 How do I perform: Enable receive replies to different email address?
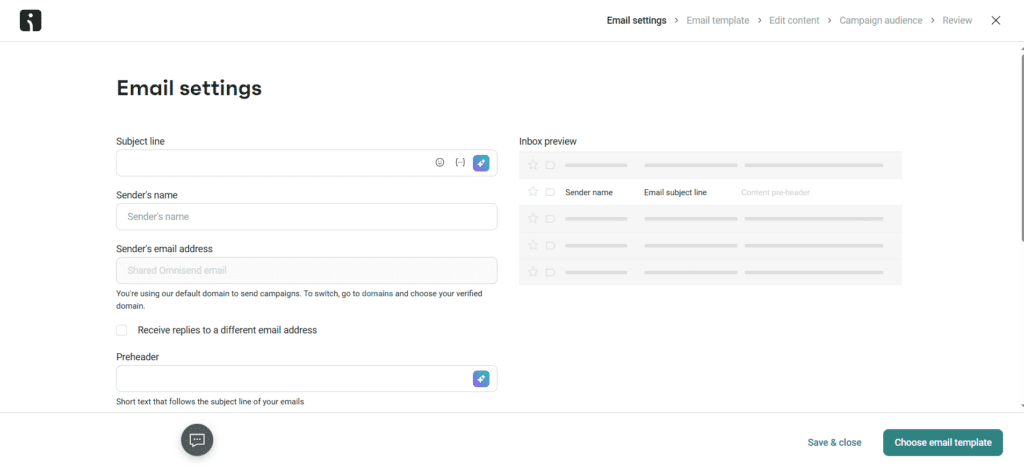click(x=121, y=330)
